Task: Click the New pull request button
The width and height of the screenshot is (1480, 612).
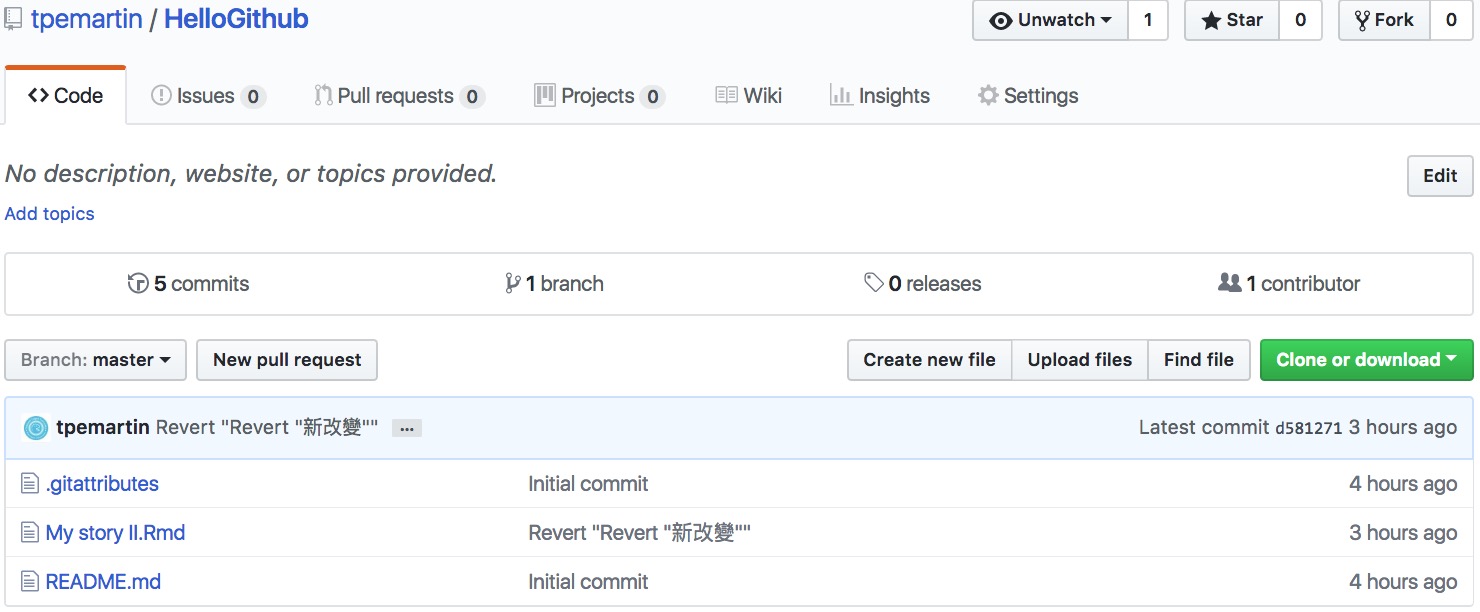Action: tap(286, 360)
